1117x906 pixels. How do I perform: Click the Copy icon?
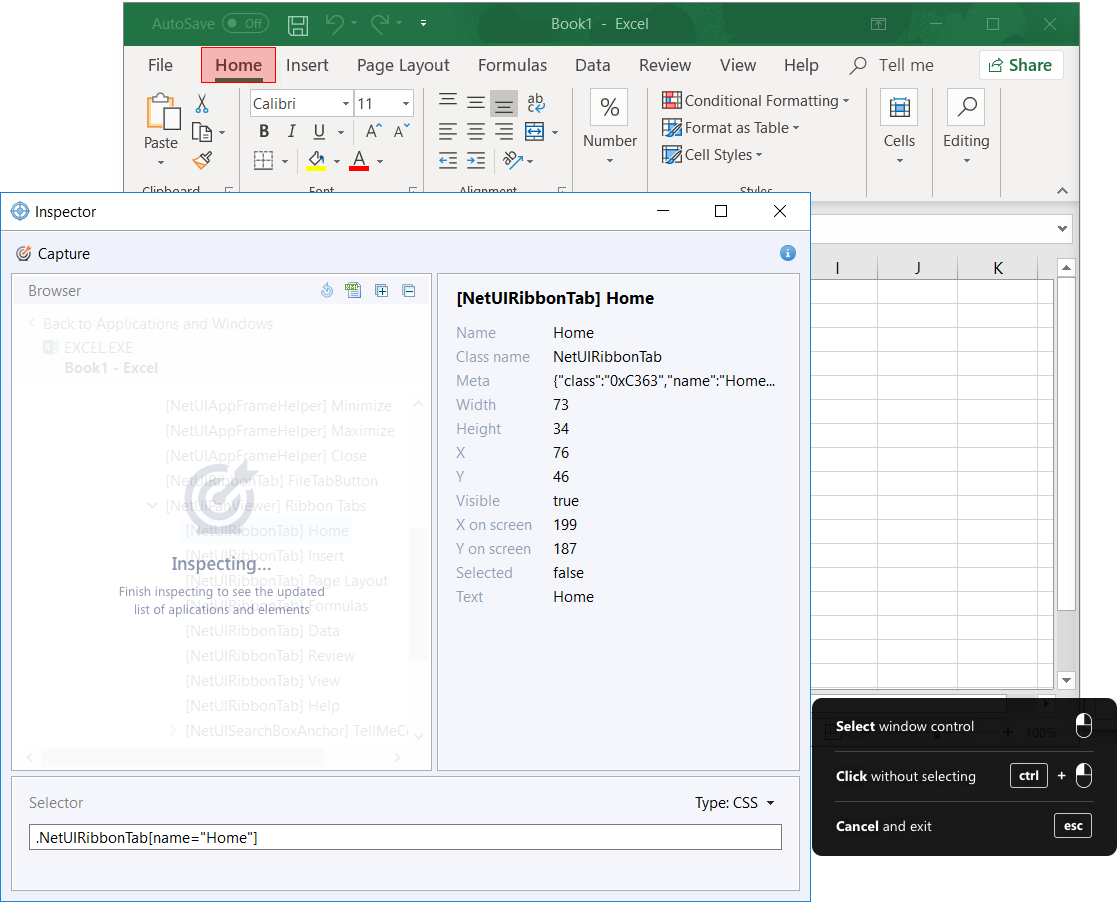click(202, 132)
